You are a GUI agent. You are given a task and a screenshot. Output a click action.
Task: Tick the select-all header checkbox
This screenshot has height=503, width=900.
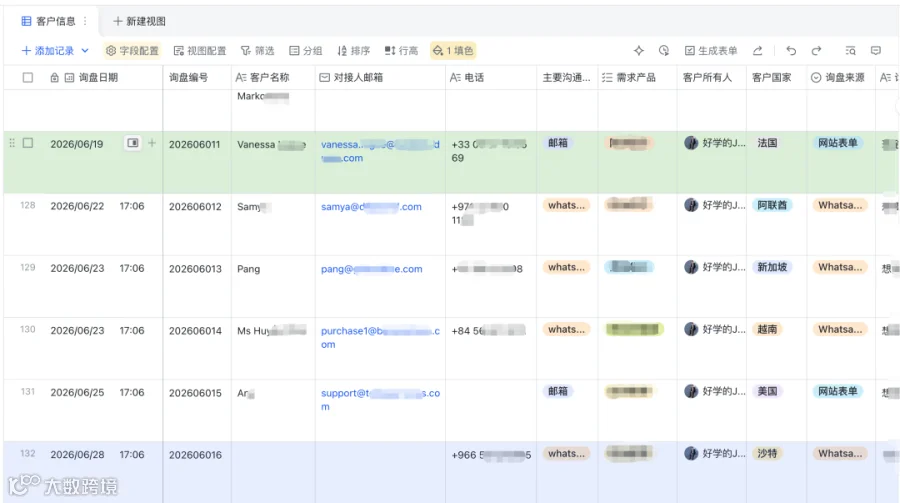(28, 78)
